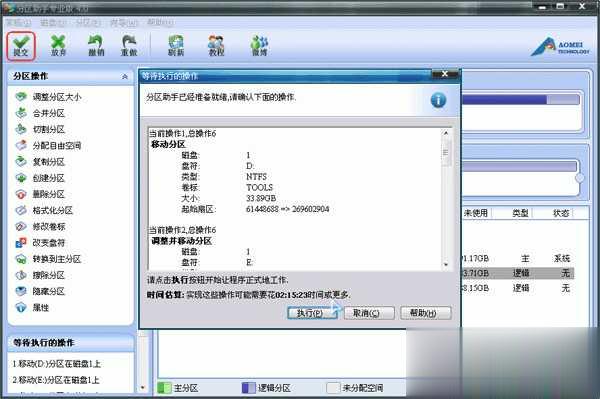
Task: Click the 撤销 (Undo) toolbar icon
Action: tap(96, 46)
